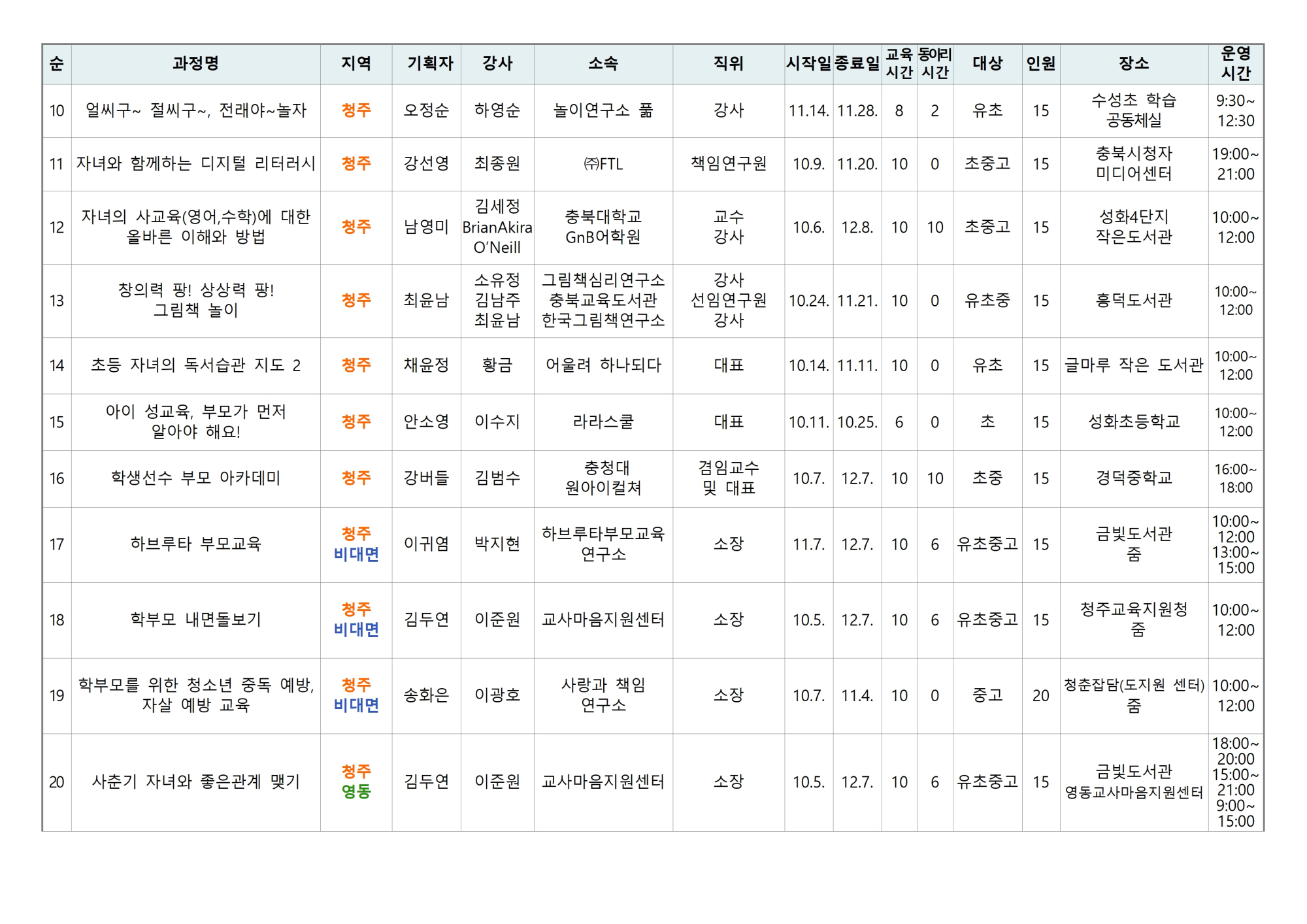Select course 자녀와 함께하는 디지털 리터러시

[195, 163]
